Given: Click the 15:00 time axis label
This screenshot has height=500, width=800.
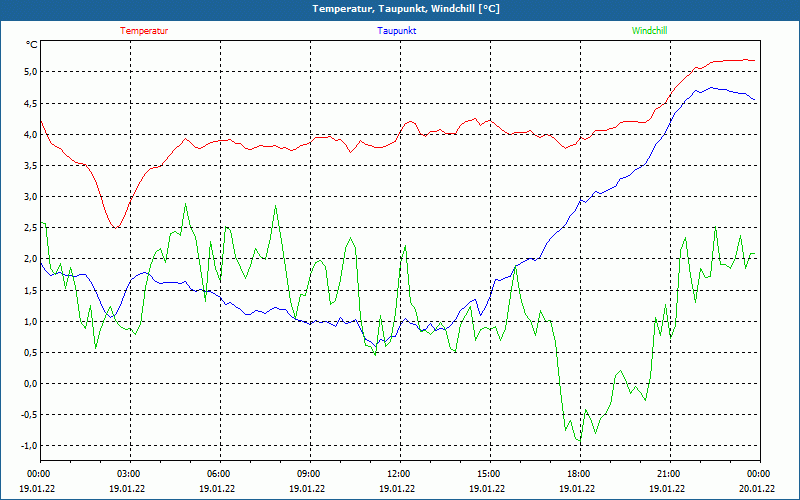Looking at the screenshot, I should [490, 474].
